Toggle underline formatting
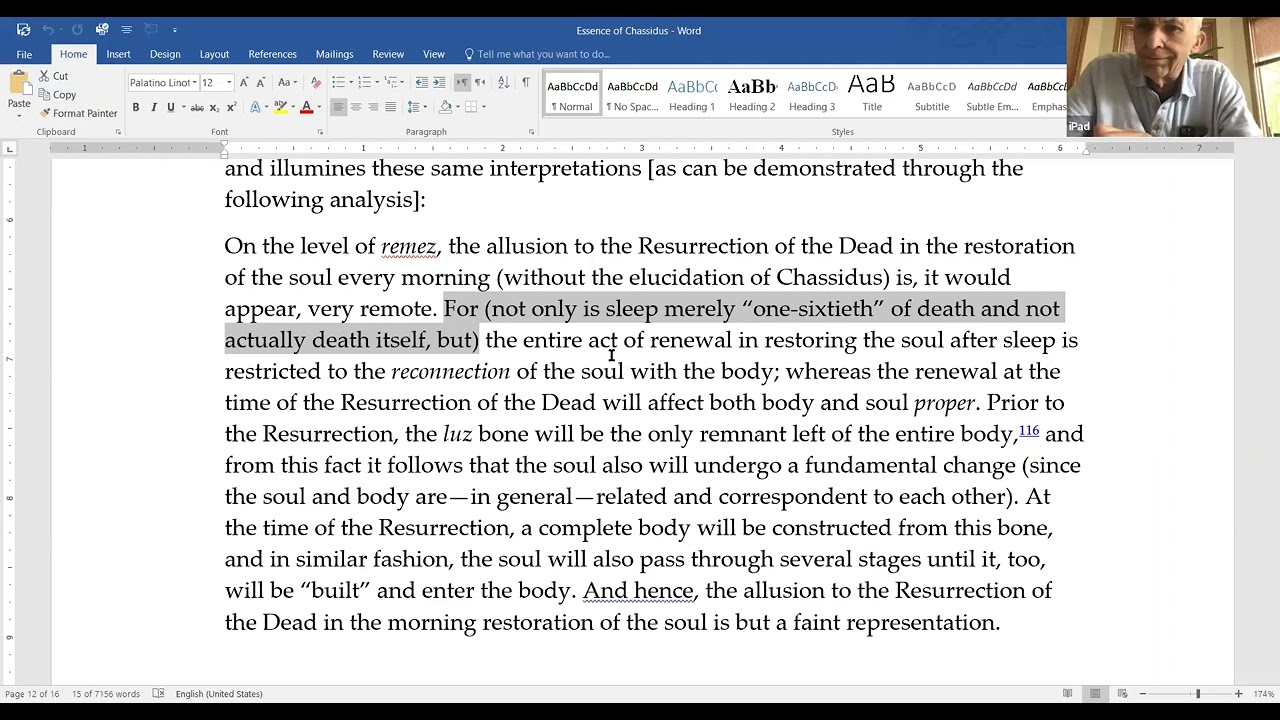The width and height of the screenshot is (1280, 720). pos(171,107)
